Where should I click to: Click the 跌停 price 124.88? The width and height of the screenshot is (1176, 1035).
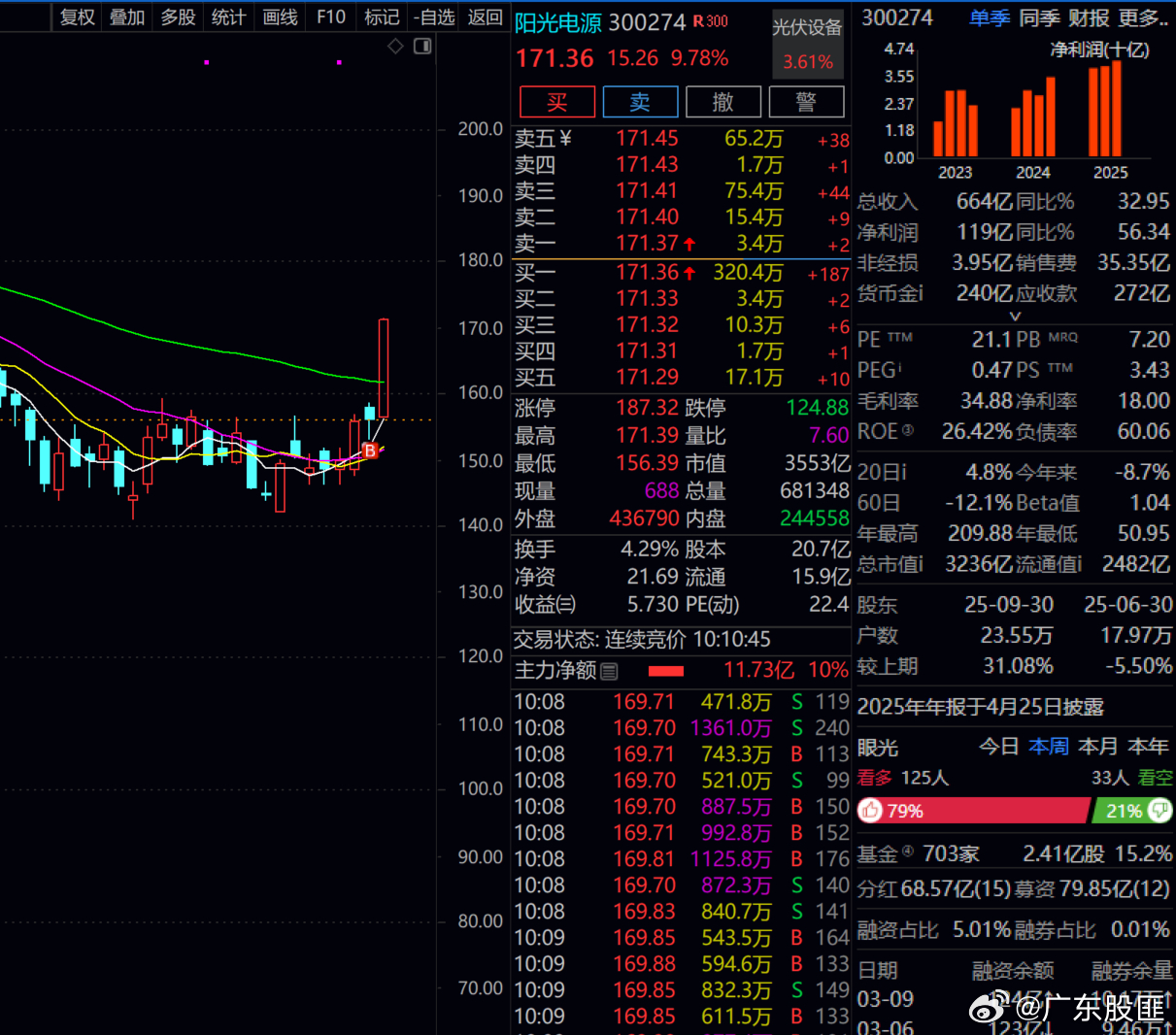pos(818,408)
